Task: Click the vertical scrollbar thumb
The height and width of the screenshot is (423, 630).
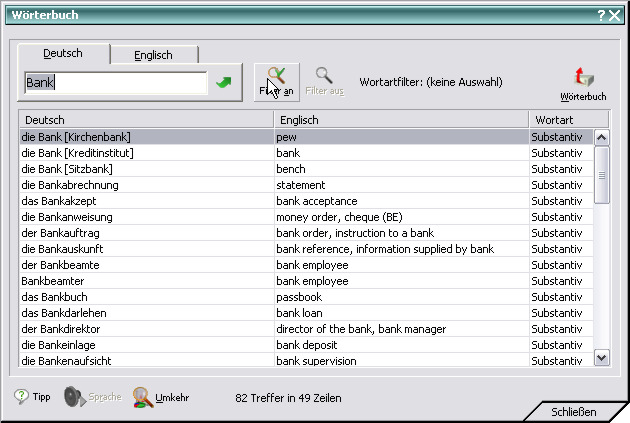Action: point(602,175)
